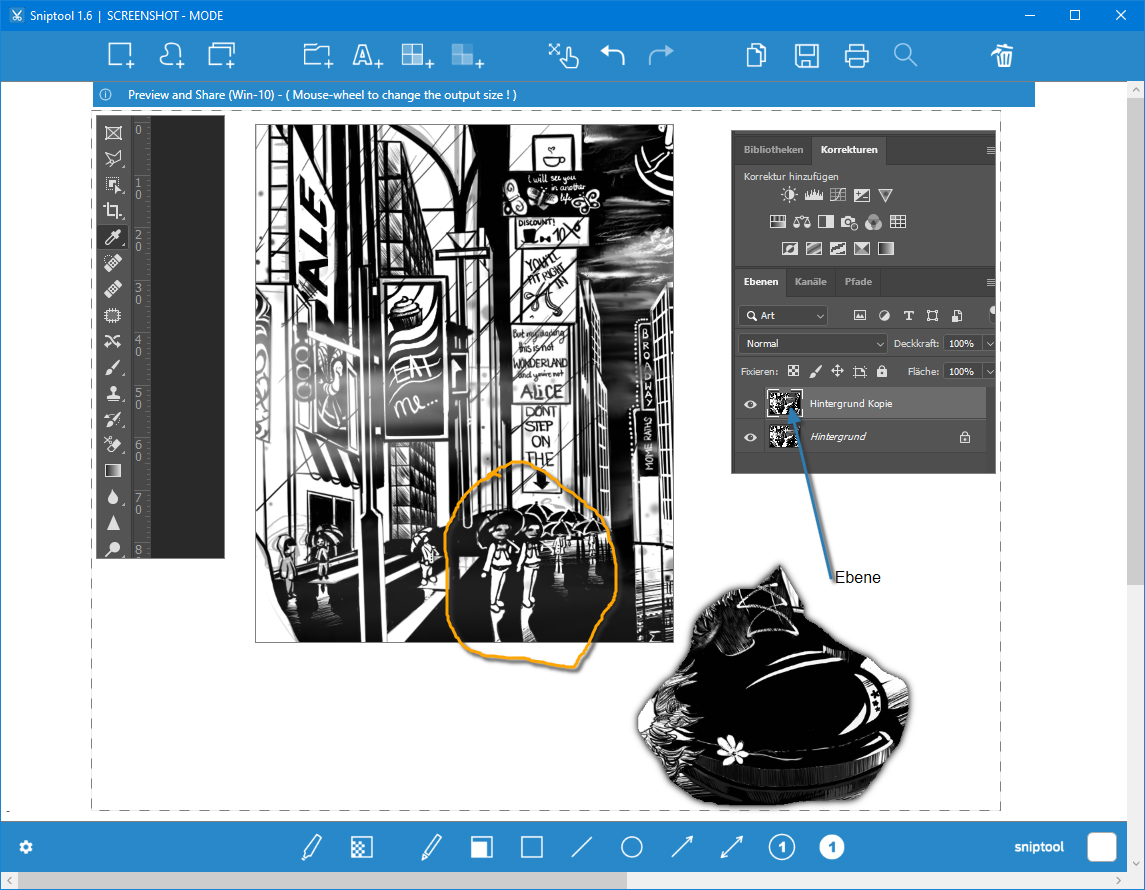Toggle eye of the italic Hintergrund layer

(750, 437)
